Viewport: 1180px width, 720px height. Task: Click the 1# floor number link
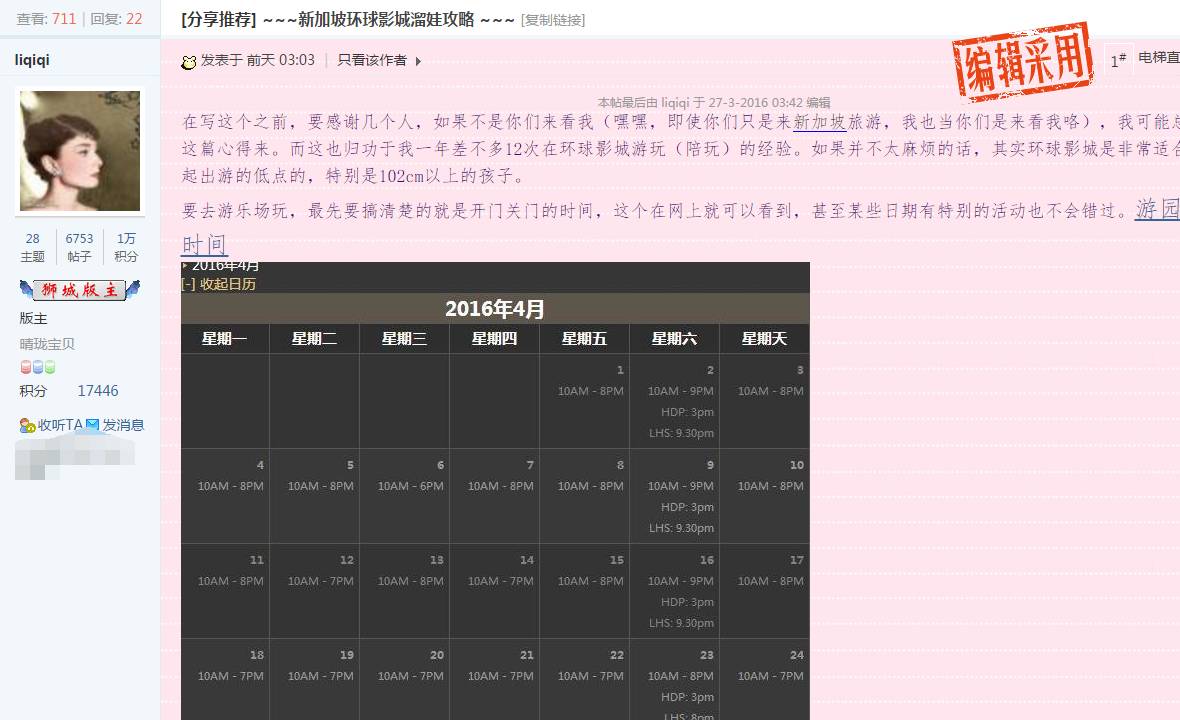click(1119, 60)
